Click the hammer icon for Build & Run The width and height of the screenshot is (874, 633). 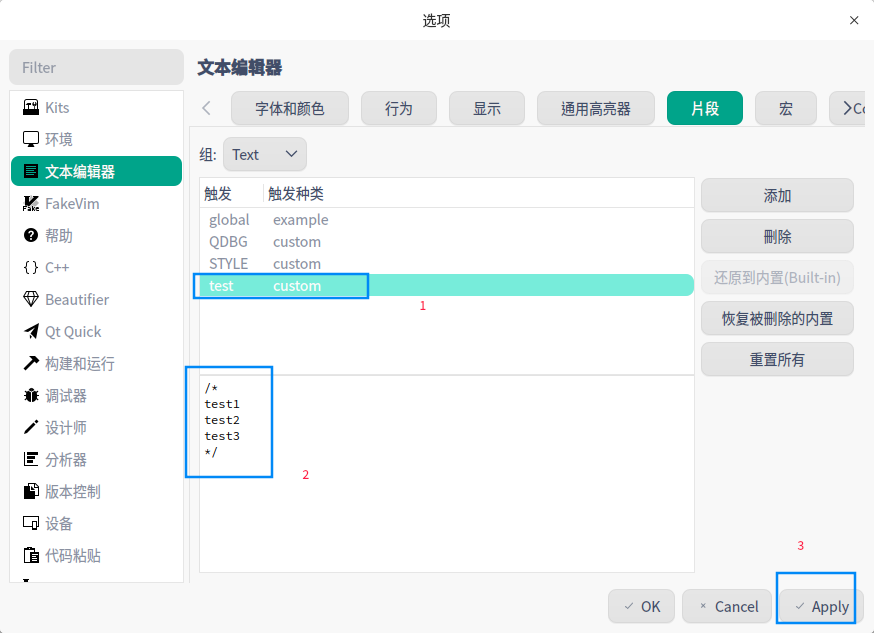(x=30, y=363)
